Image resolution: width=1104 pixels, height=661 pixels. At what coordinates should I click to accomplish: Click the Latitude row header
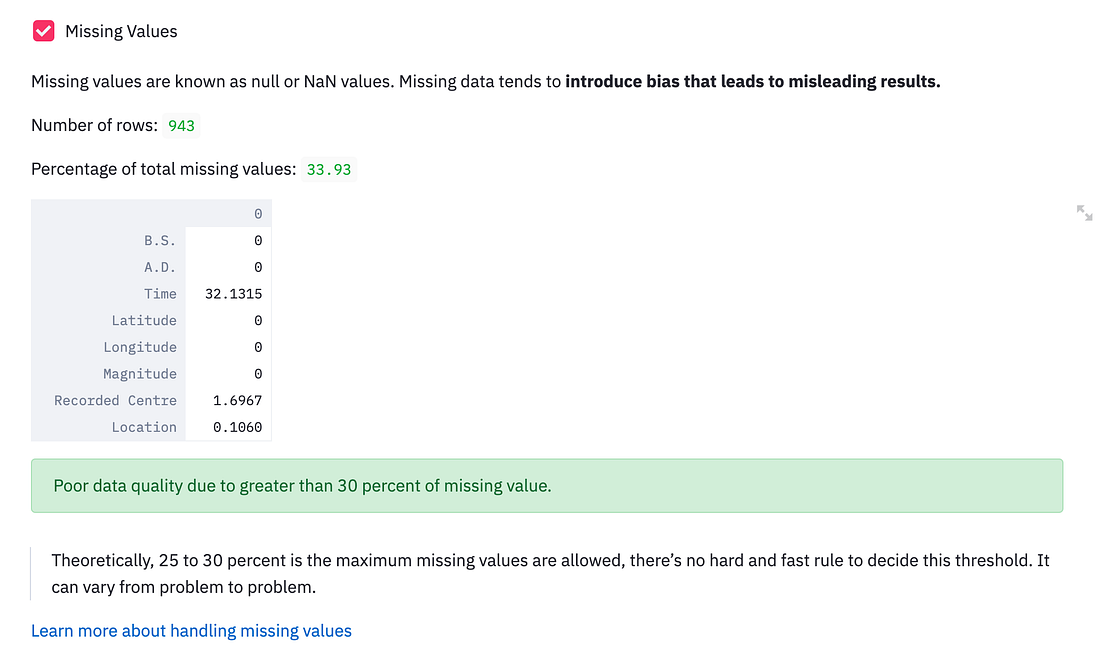(145, 320)
